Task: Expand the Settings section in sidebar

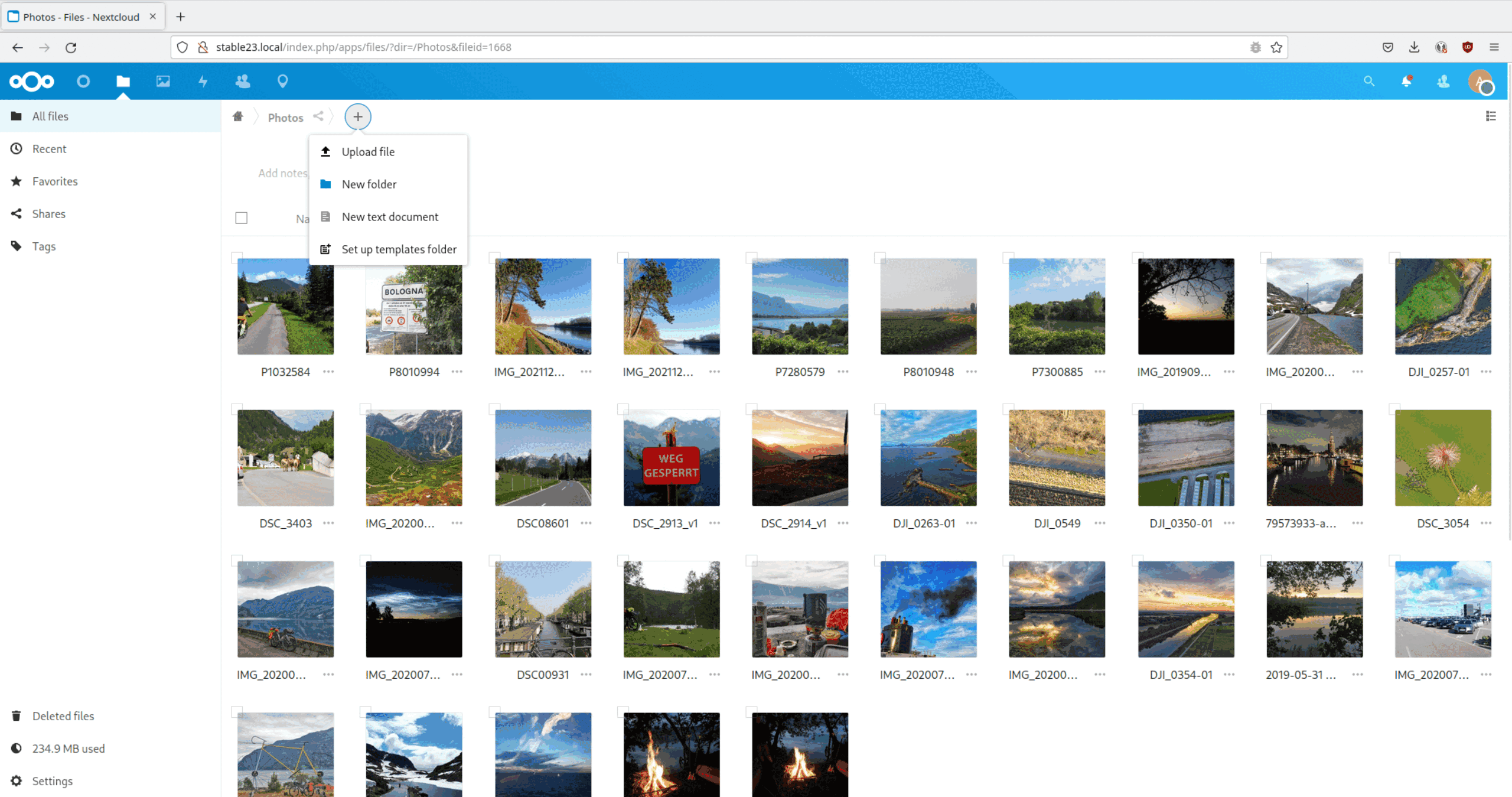Action: click(52, 781)
